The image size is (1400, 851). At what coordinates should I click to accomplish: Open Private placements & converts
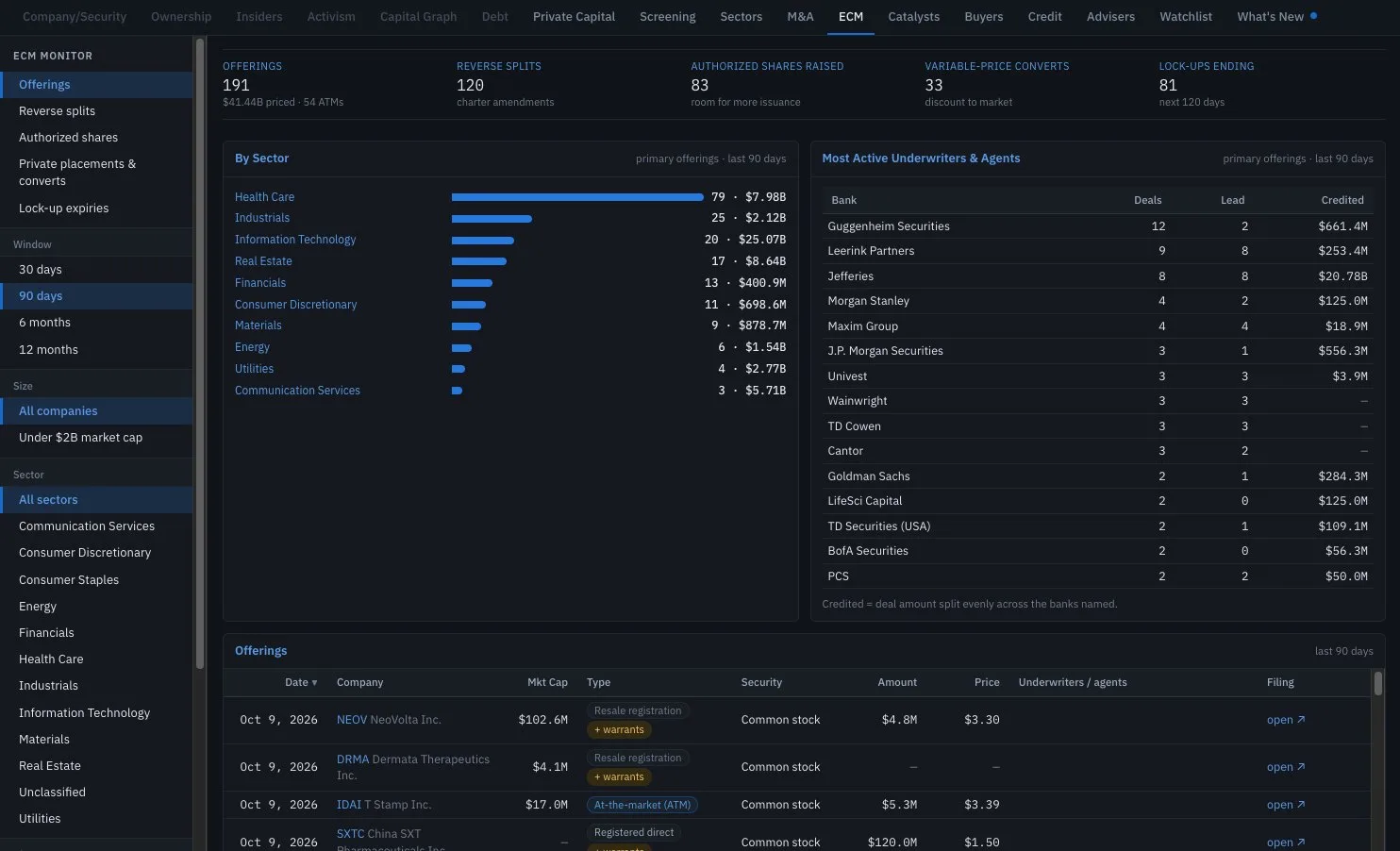(96, 173)
